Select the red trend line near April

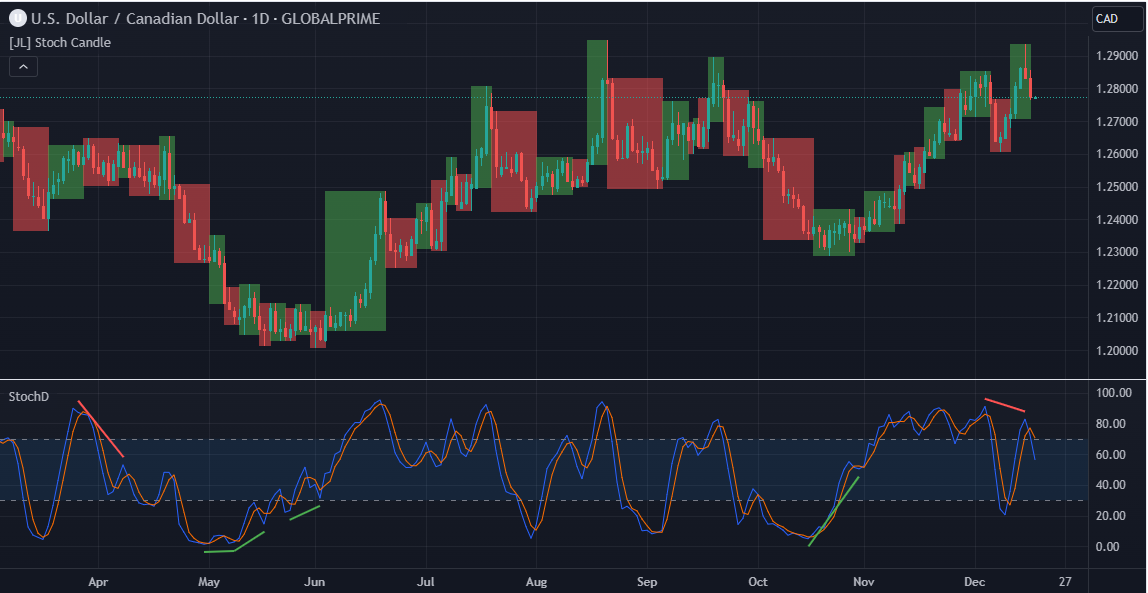[101, 430]
